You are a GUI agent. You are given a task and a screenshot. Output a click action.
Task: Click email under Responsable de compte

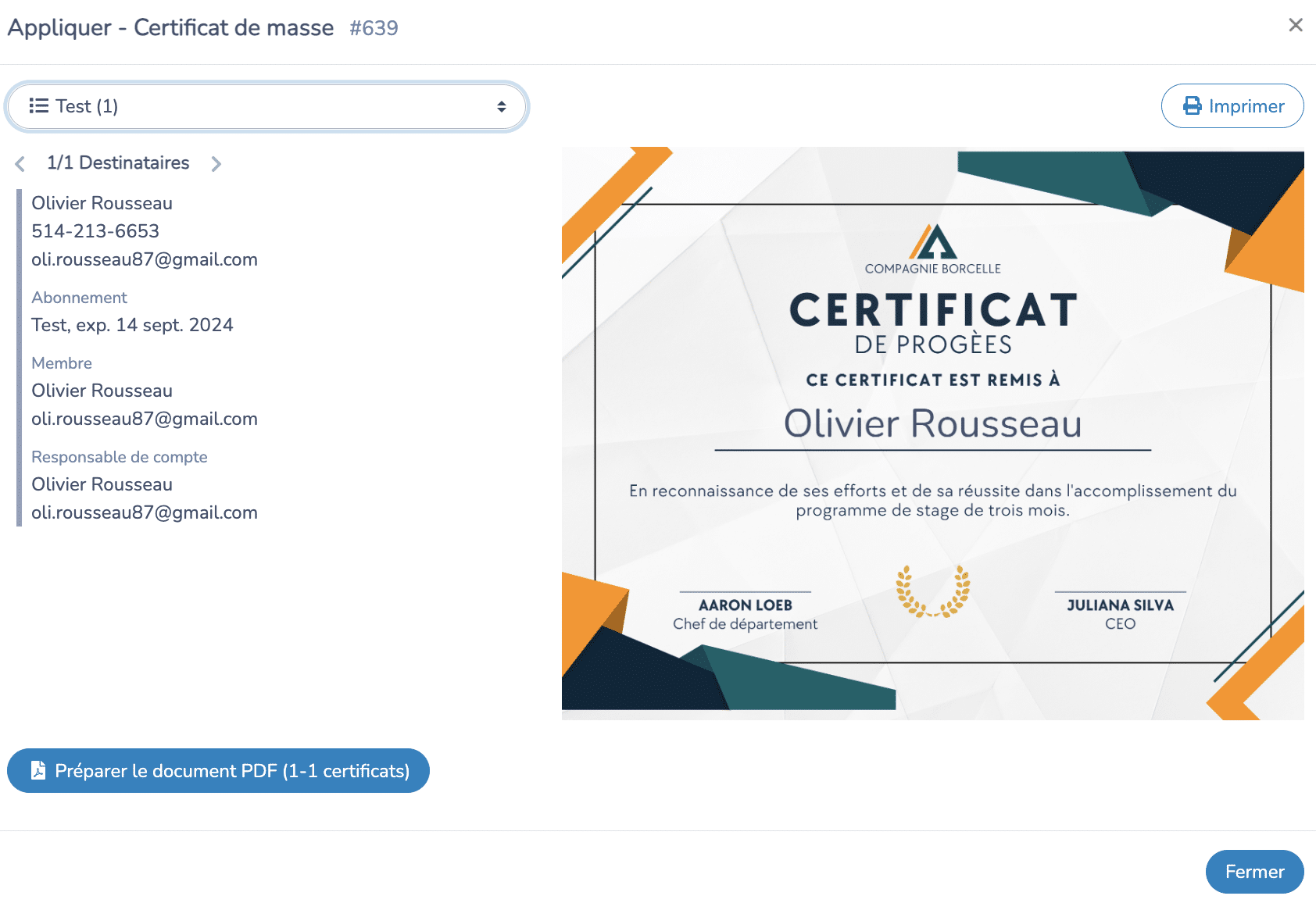pos(145,512)
